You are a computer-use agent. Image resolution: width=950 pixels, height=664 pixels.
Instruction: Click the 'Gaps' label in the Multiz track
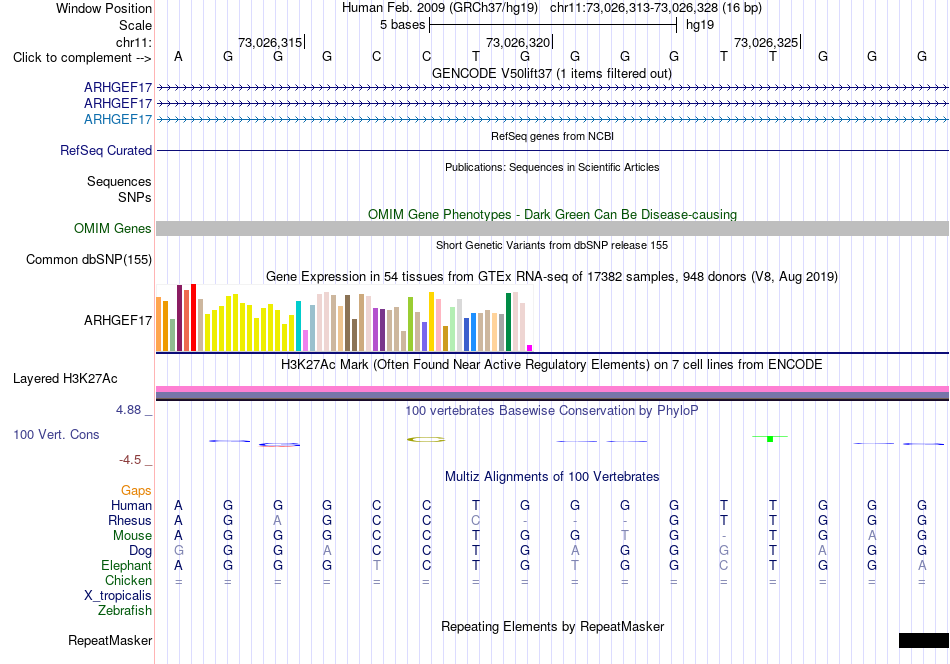tap(136, 490)
